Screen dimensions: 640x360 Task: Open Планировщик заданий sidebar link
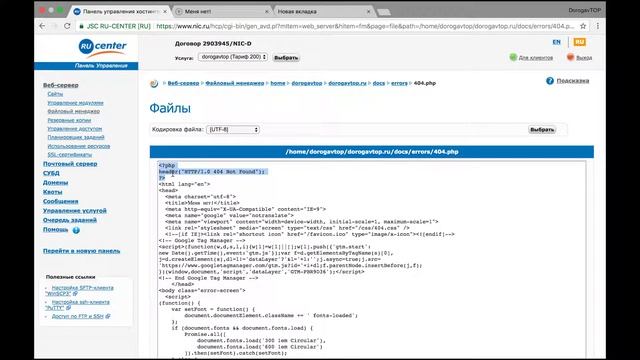pos(76,137)
